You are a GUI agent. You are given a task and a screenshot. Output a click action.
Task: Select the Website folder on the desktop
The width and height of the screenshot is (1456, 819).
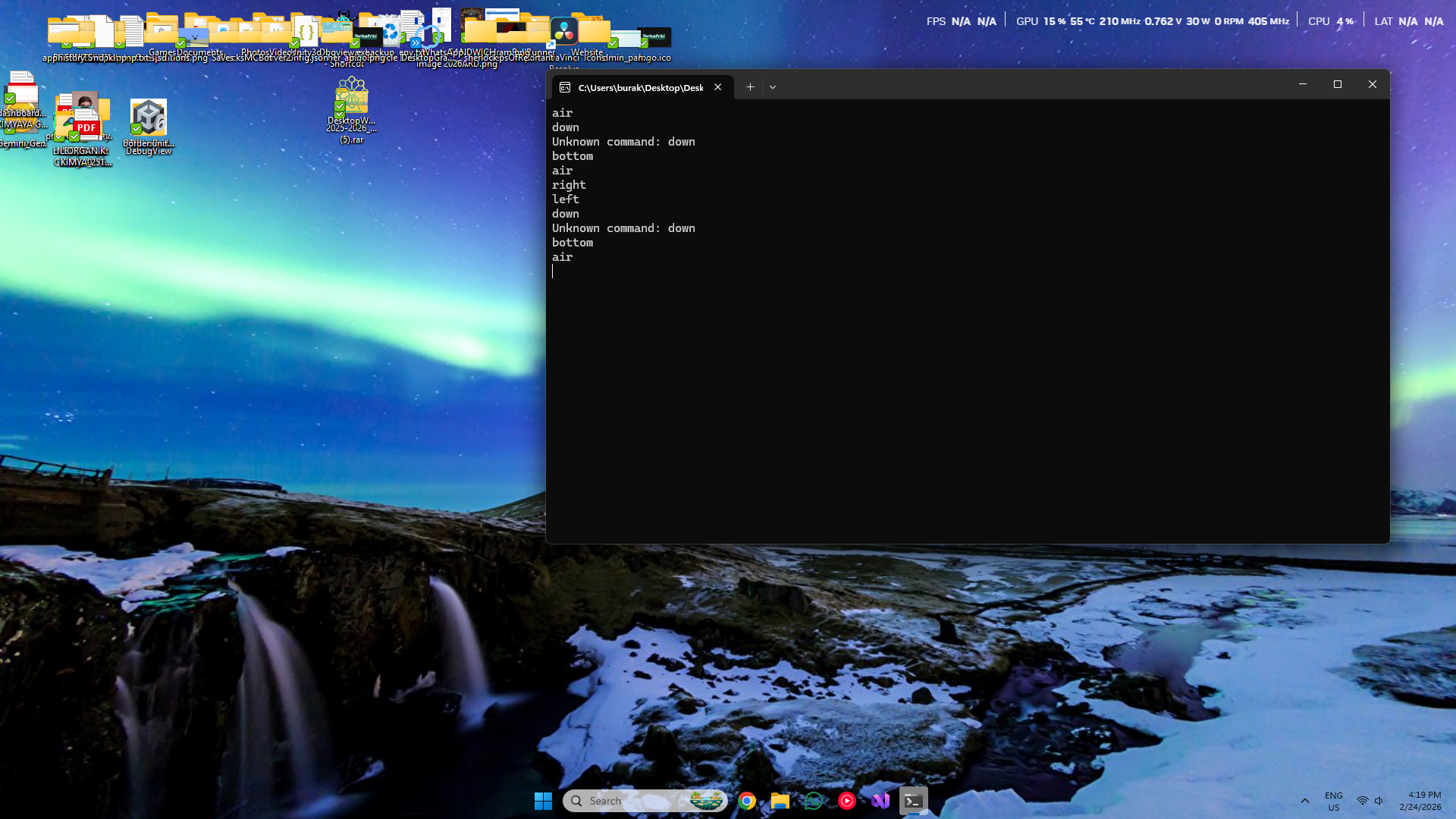tap(595, 30)
